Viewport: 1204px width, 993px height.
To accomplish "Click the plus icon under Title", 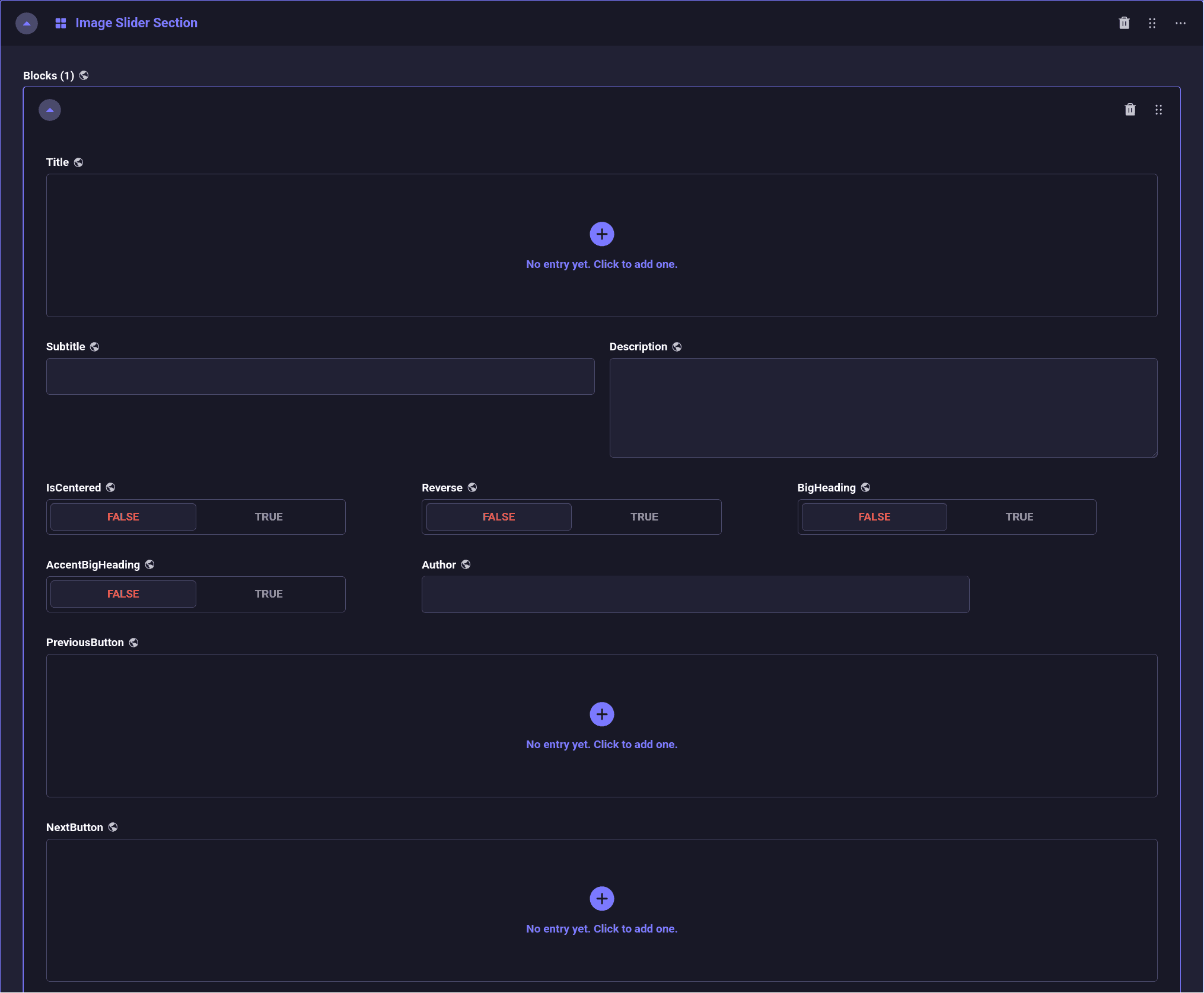I will 601,234.
